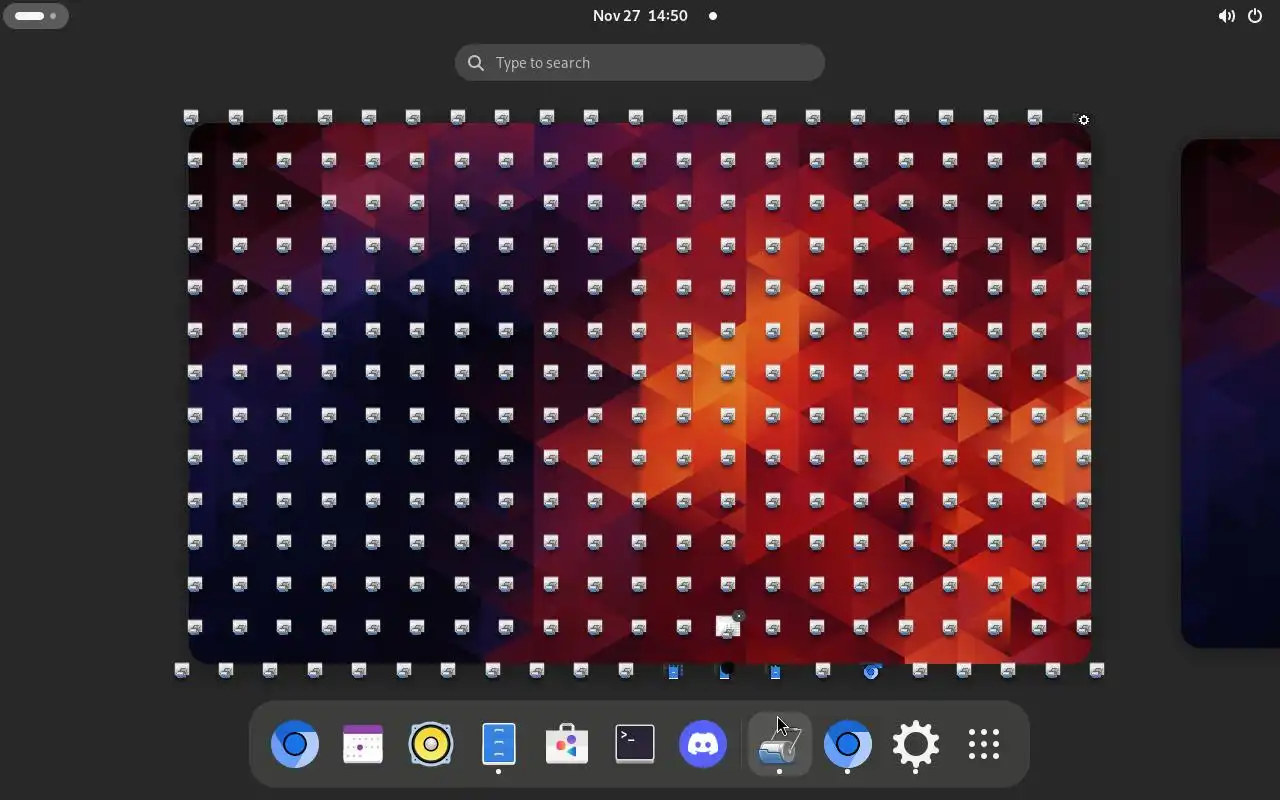Switch to the adjacent workspace thumbnail on the right
This screenshot has width=1280, height=800.
[1231, 393]
